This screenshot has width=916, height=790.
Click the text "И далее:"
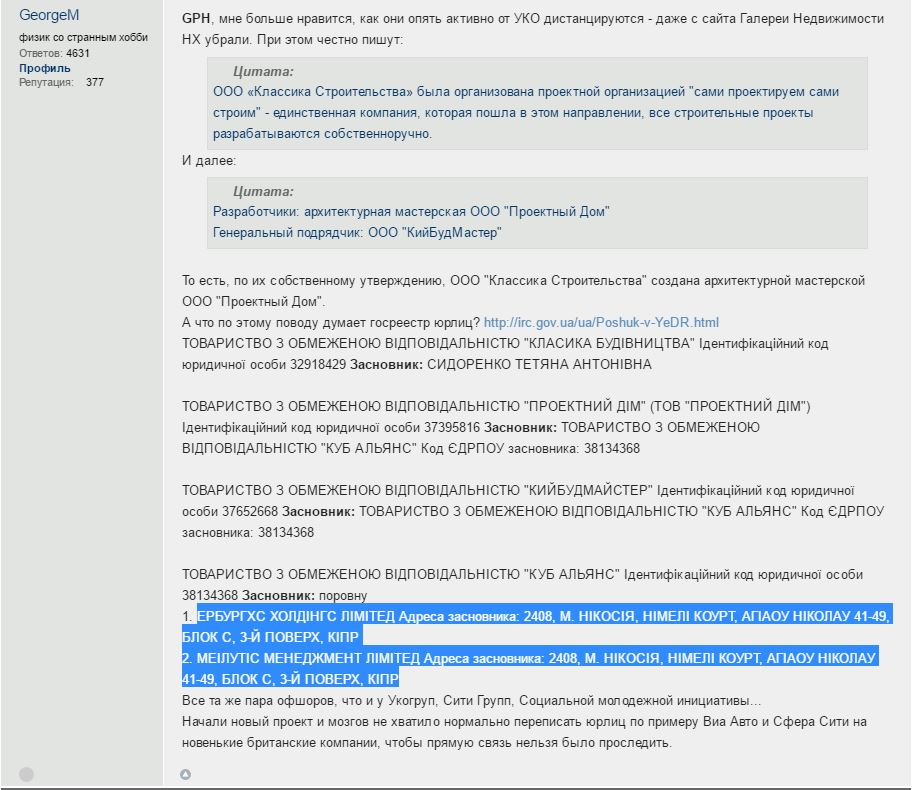click(208, 161)
